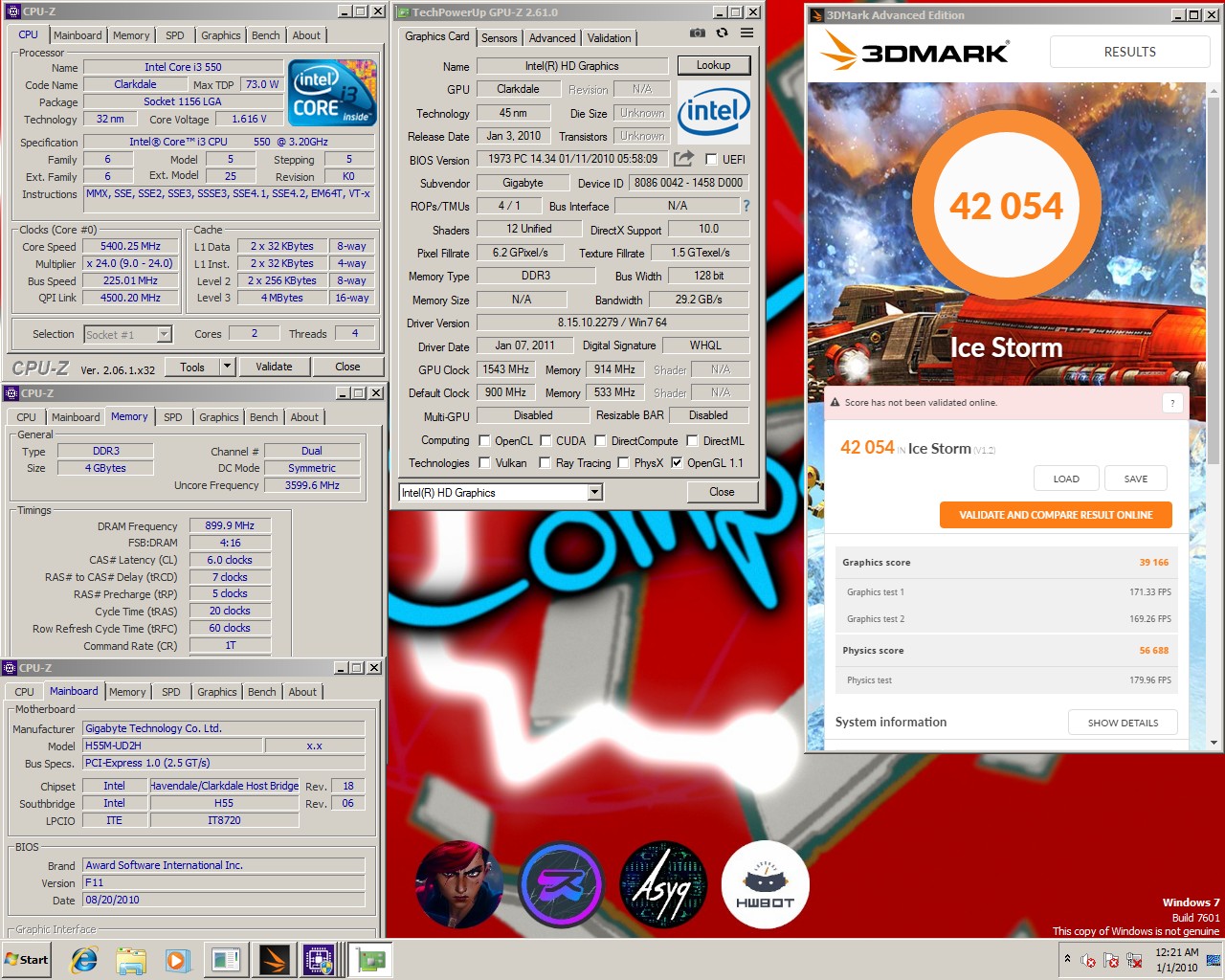
Task: Open Bench tab in CPU-Z Memory window
Action: pos(263,417)
